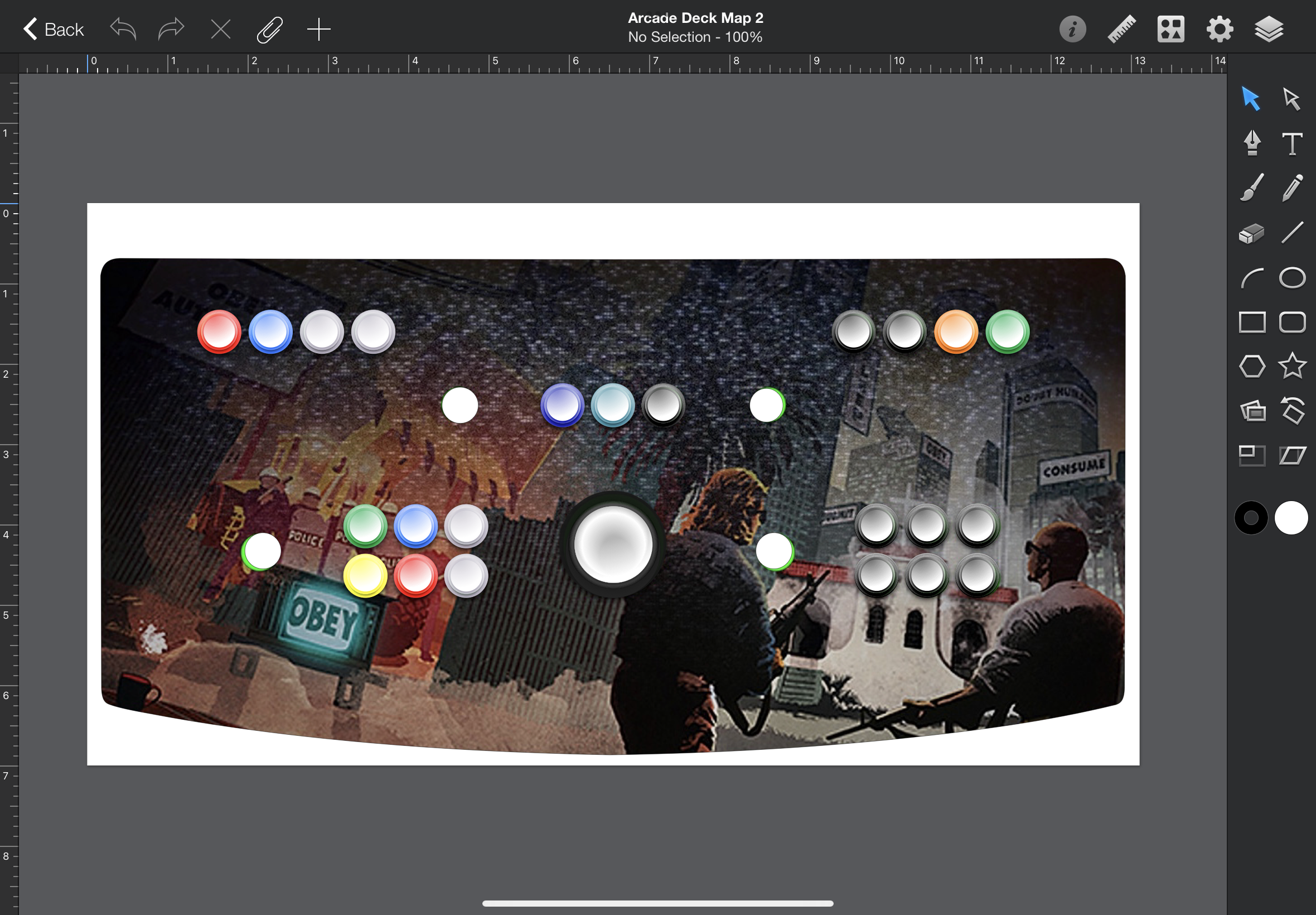Select the Polygon hexagon tool
The width and height of the screenshot is (1316, 915).
1252,367
